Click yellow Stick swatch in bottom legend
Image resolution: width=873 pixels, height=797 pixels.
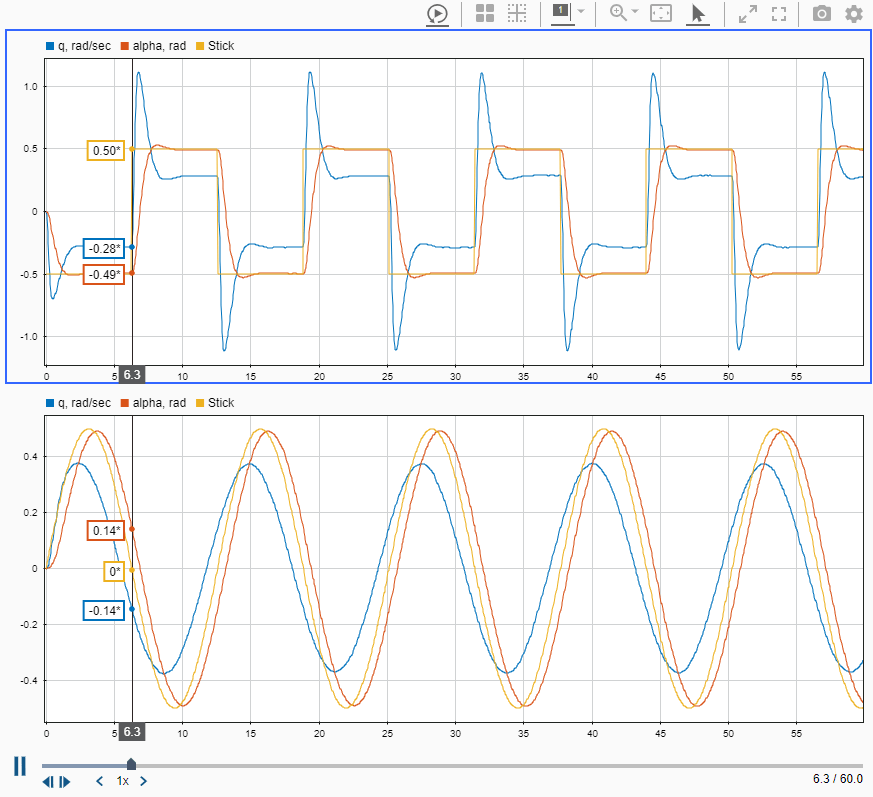200,403
